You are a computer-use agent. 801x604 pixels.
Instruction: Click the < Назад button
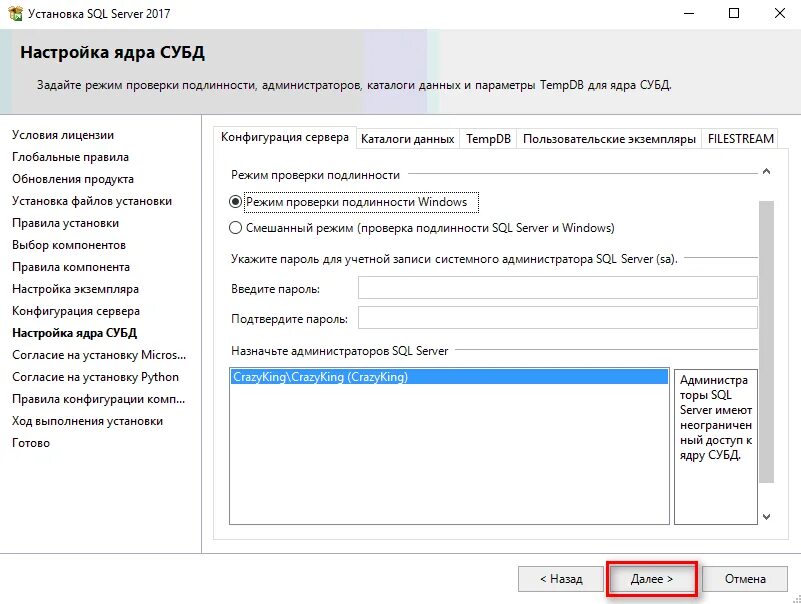coord(561,579)
